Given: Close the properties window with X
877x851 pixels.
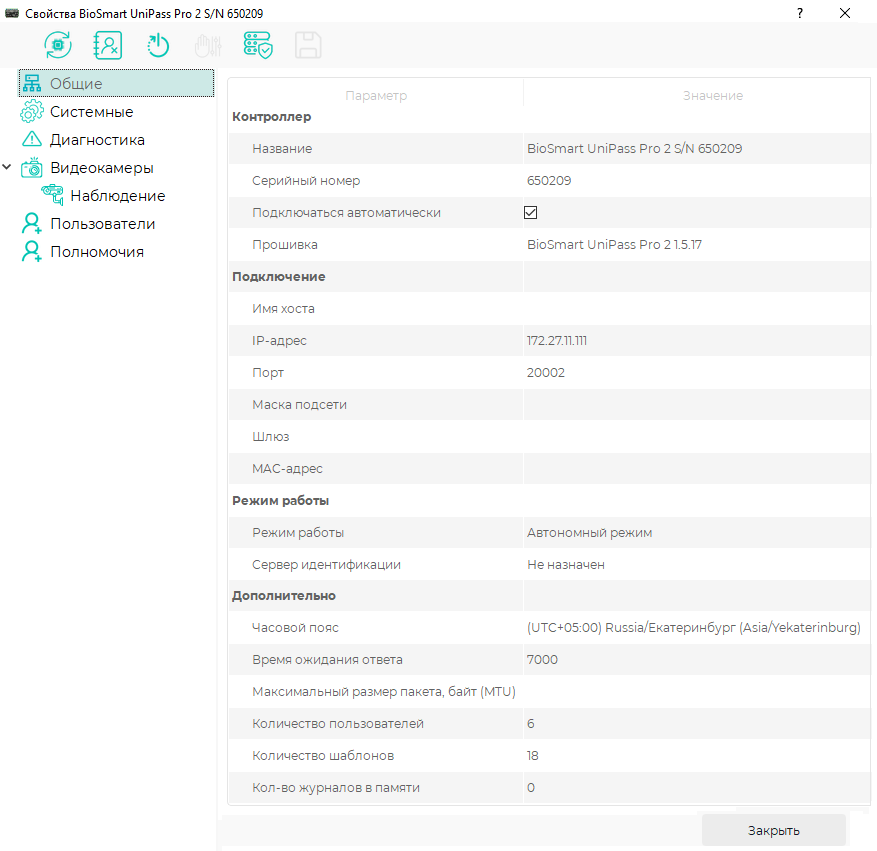Looking at the screenshot, I should pyautogui.click(x=845, y=13).
